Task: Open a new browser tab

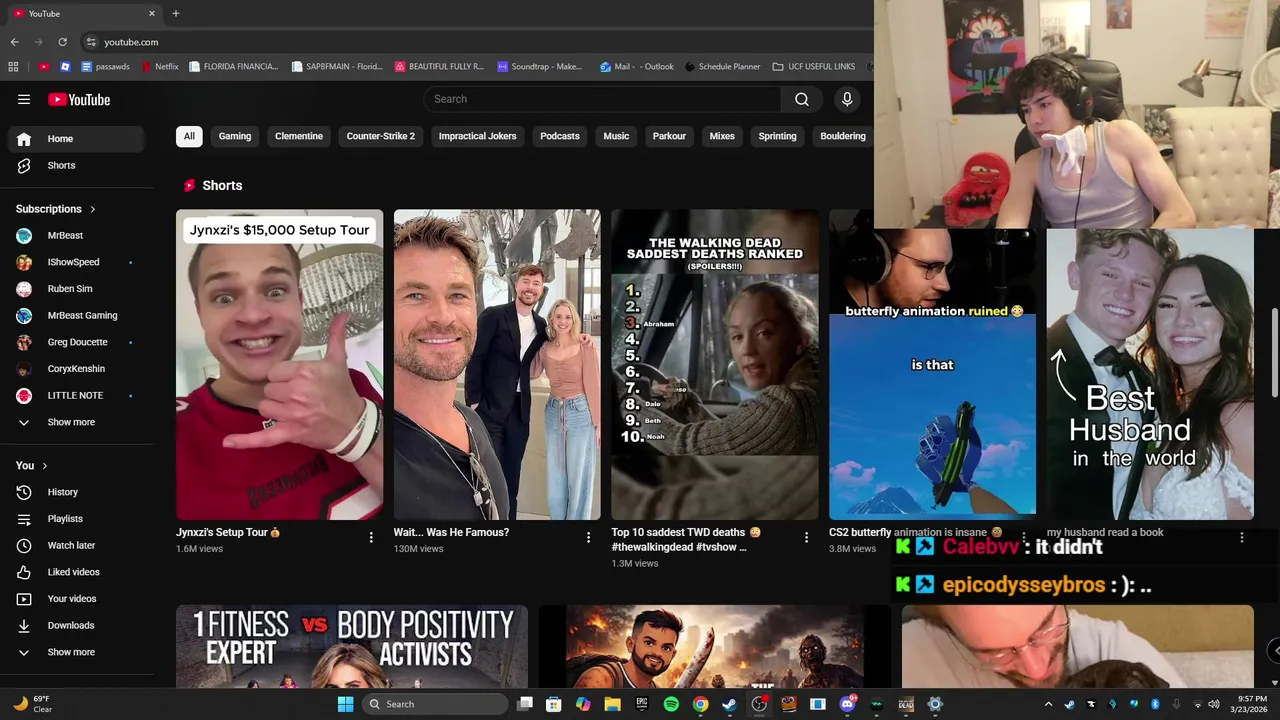Action: coord(176,13)
